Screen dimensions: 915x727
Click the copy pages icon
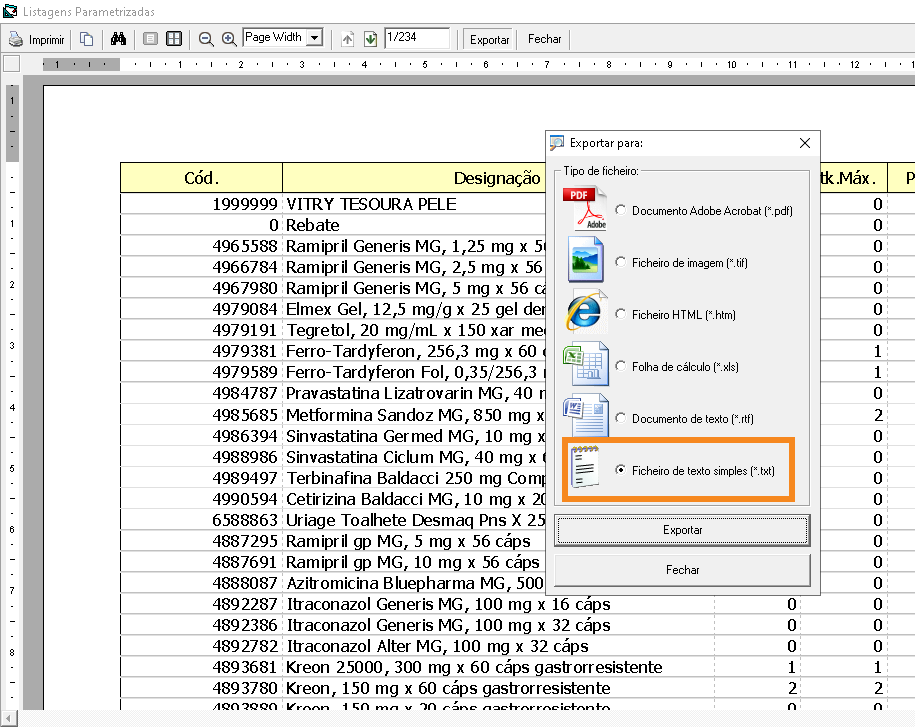click(x=87, y=39)
